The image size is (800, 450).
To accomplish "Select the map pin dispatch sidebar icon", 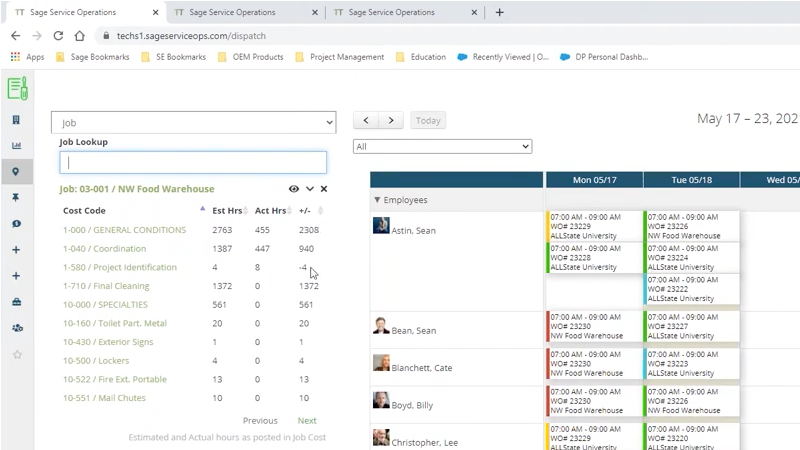I will pyautogui.click(x=16, y=171).
